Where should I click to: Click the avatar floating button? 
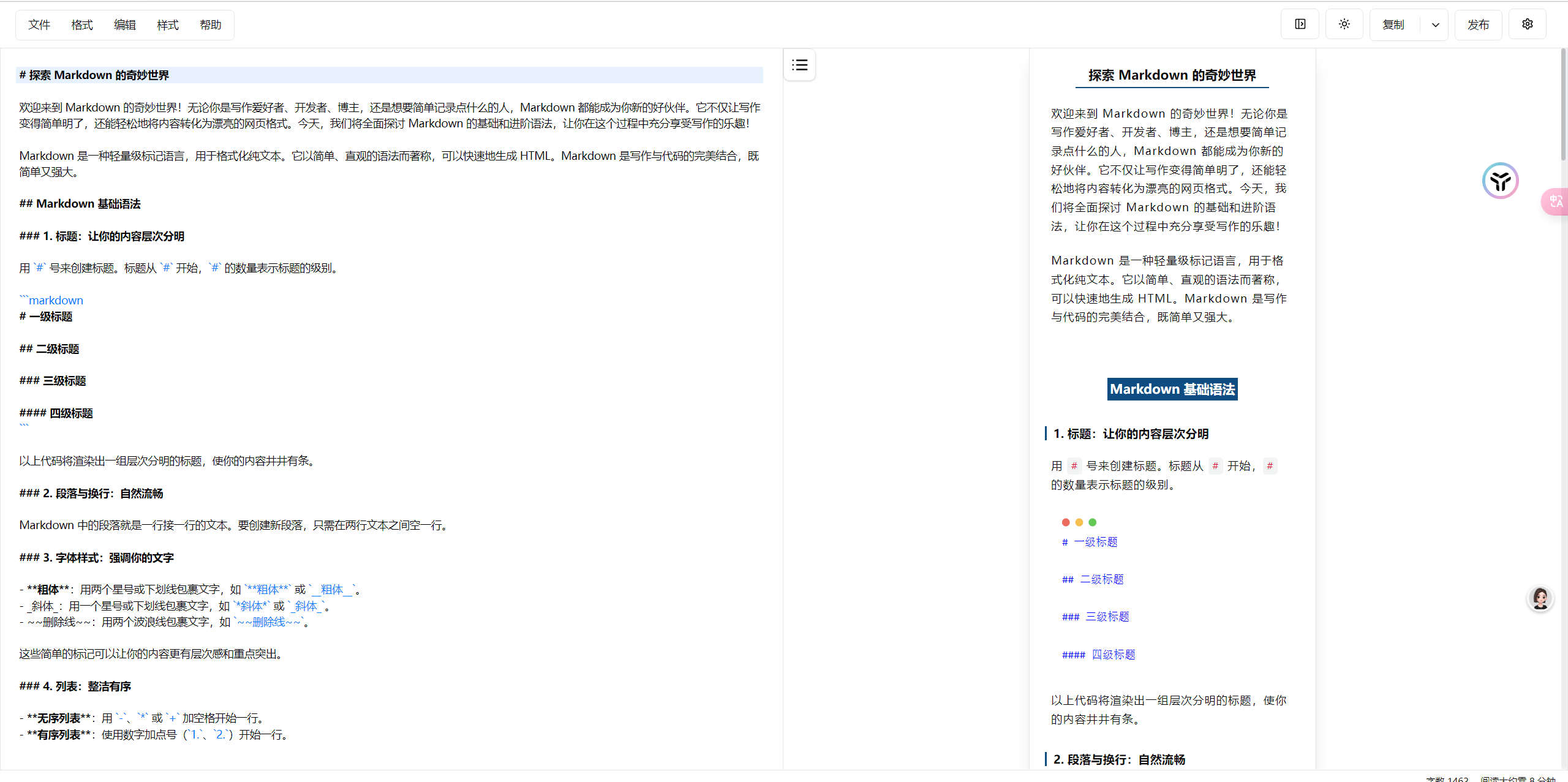1540,598
